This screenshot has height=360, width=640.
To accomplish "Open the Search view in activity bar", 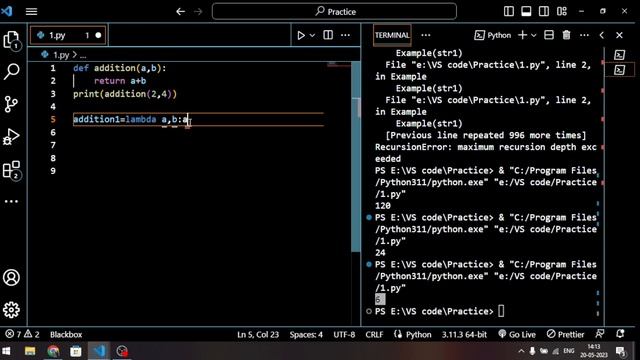I will tap(11, 72).
